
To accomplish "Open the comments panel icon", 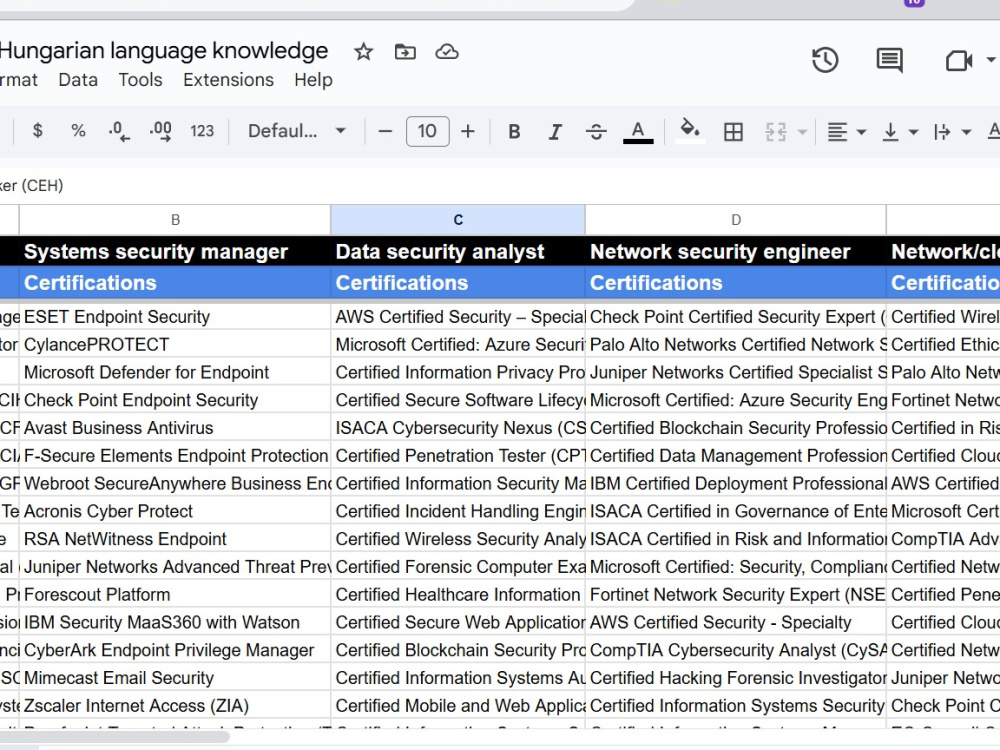I will click(x=889, y=60).
